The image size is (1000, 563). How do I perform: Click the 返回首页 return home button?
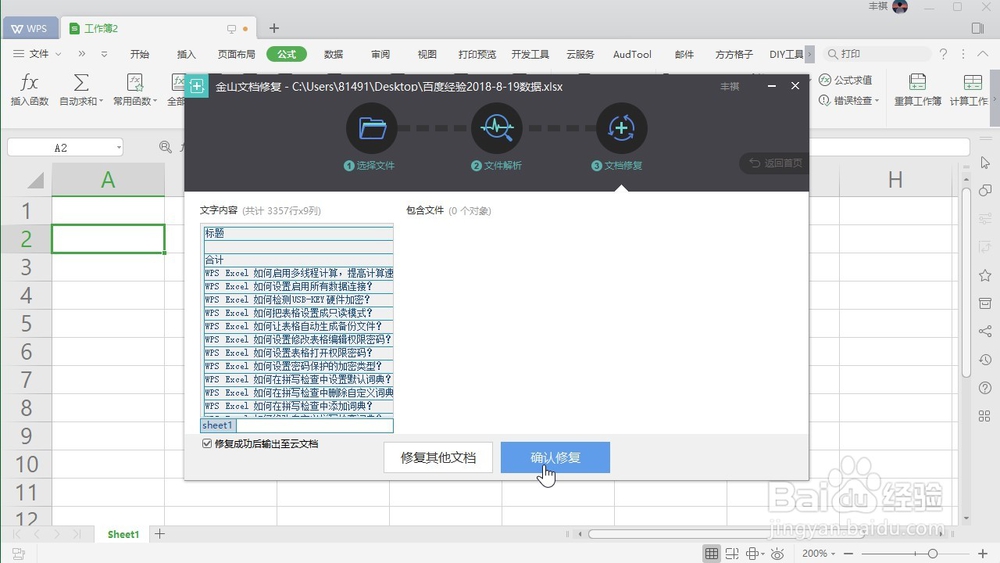[775, 163]
